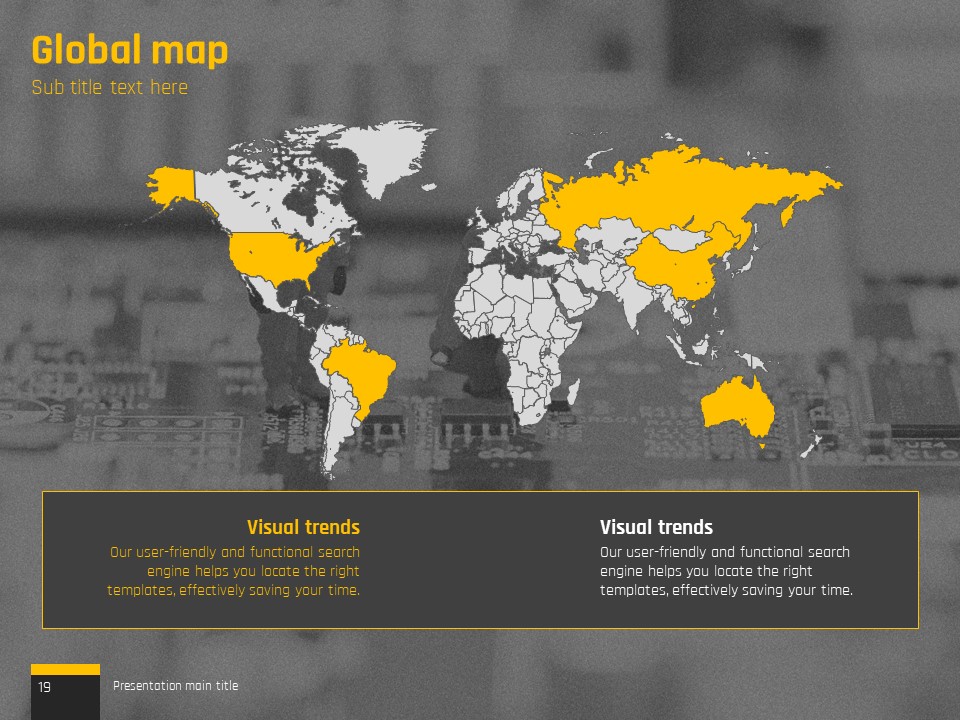Click the yellow Brazil shape

point(360,370)
